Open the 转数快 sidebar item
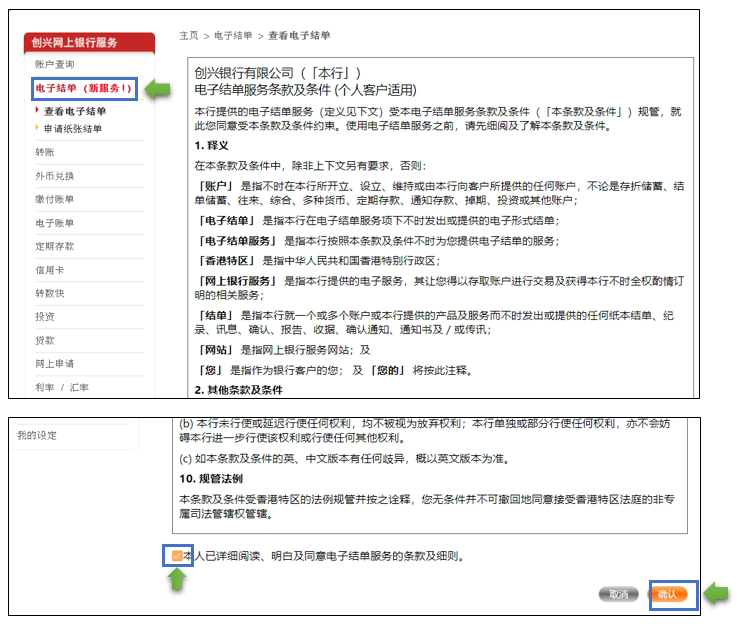 tap(49, 294)
